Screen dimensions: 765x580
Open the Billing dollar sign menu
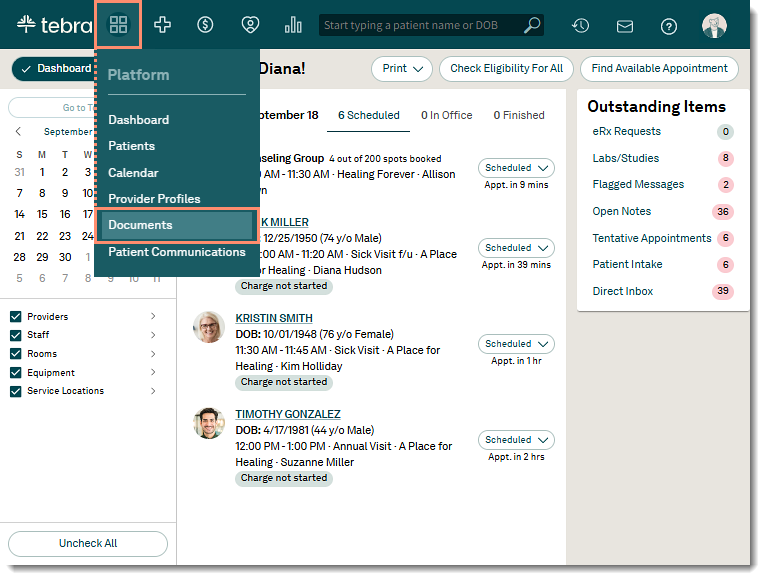[205, 25]
